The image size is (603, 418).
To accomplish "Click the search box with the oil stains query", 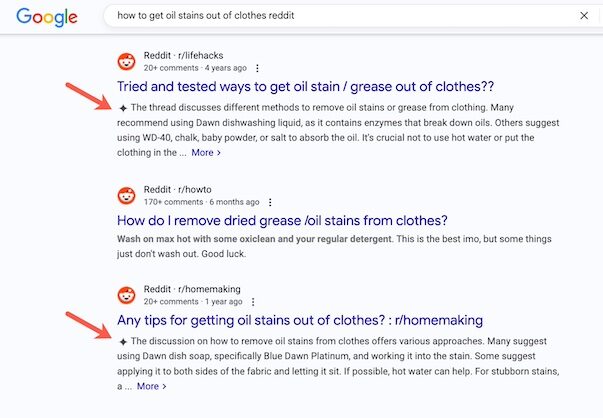I will pyautogui.click(x=330, y=17).
